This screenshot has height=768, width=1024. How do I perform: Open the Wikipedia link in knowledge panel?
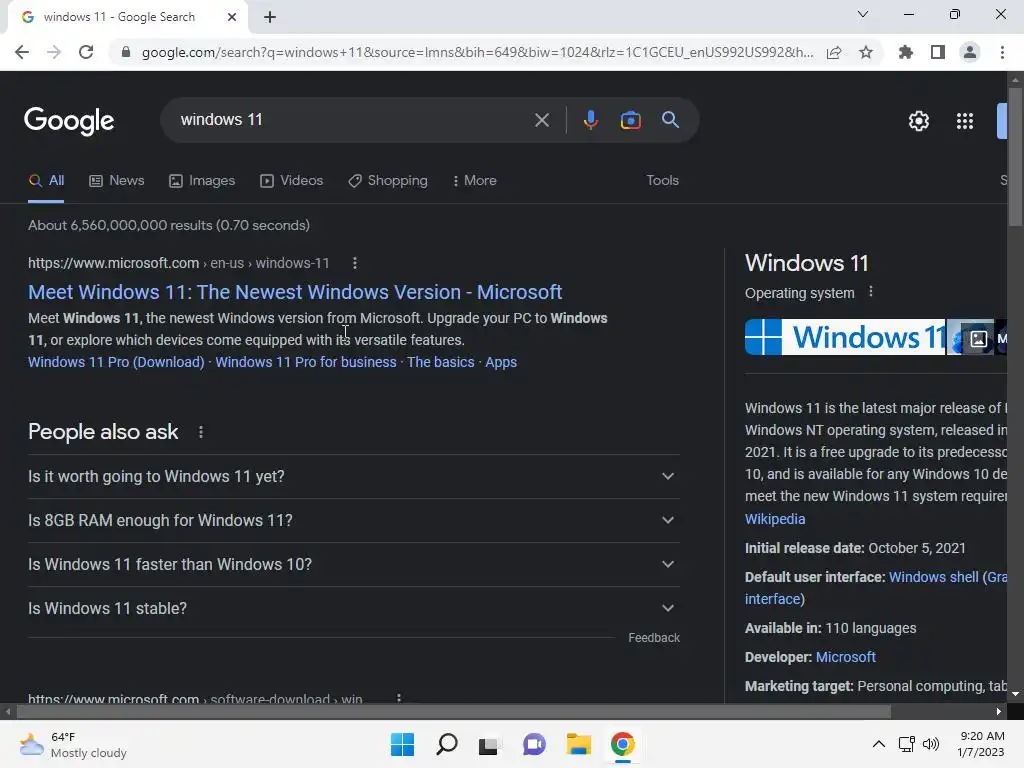pyautogui.click(x=775, y=519)
